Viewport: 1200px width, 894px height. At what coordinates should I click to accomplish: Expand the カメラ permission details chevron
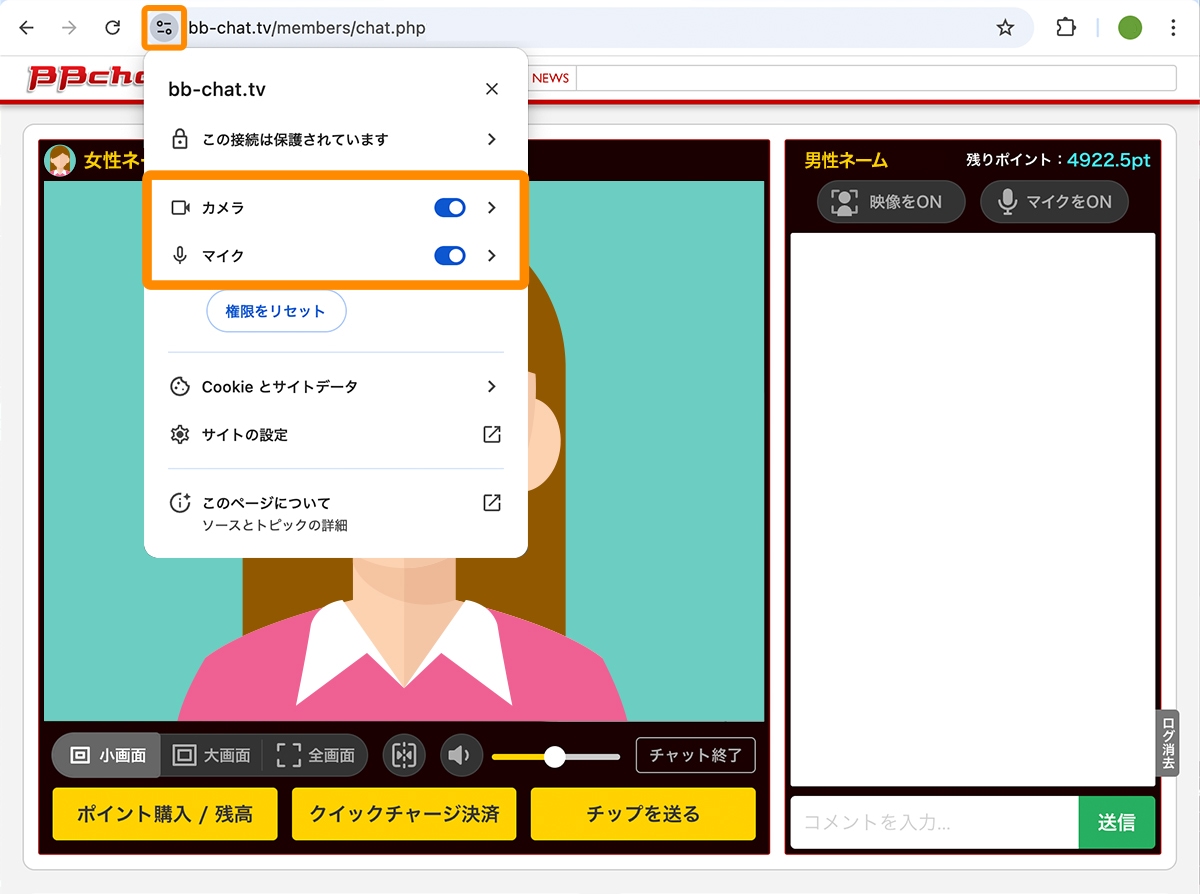coord(491,207)
